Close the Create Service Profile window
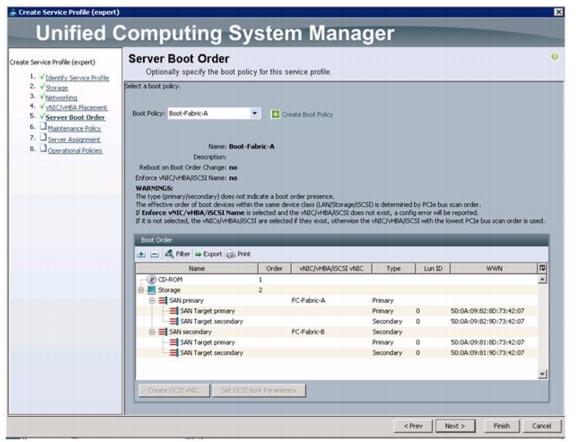576x442 pixels. [x=558, y=12]
